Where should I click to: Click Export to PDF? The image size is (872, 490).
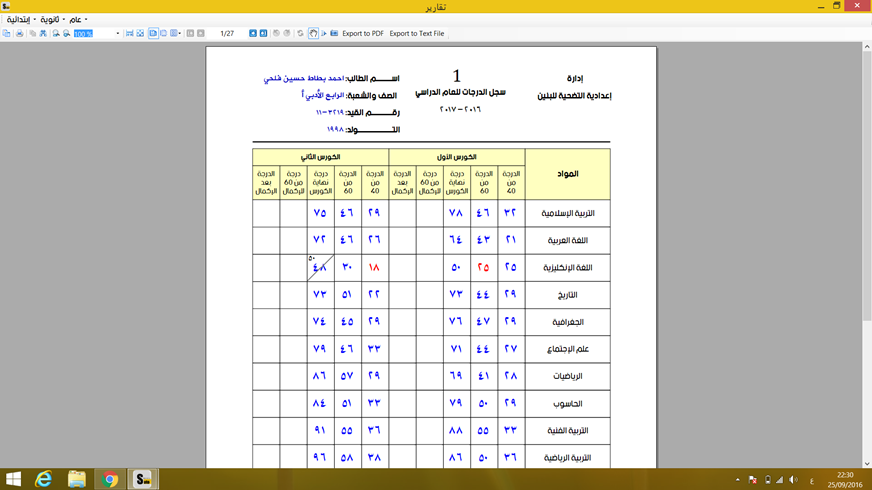[x=362, y=34]
